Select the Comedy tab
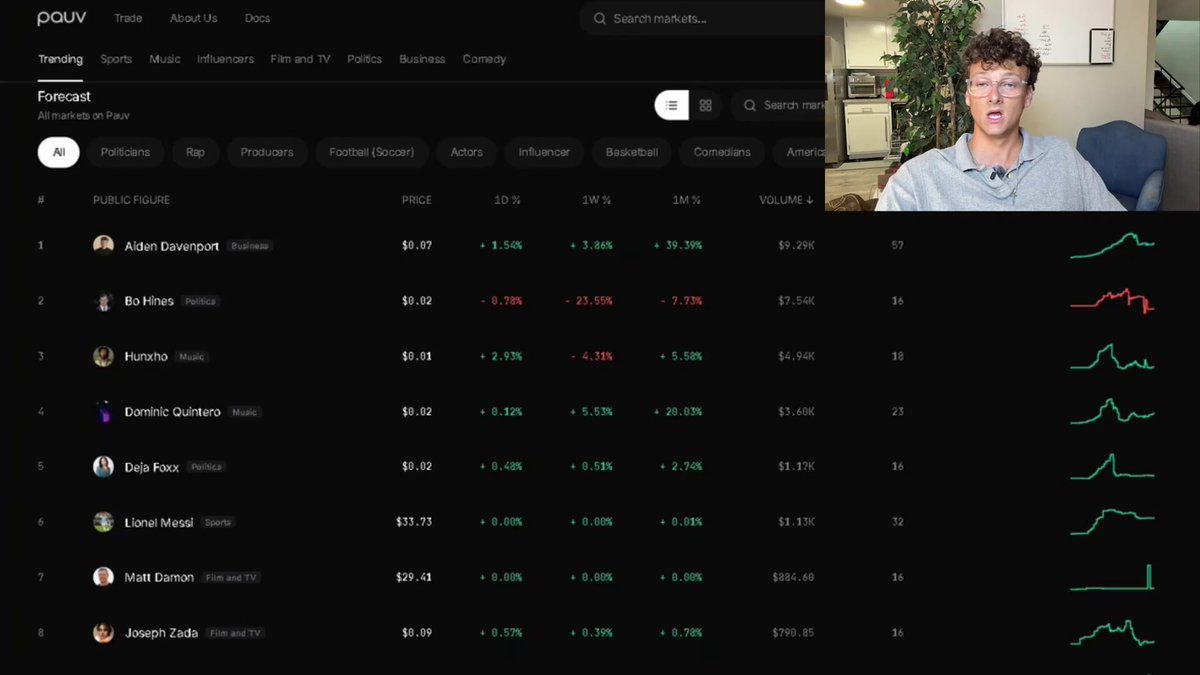Screen dimensions: 1200x675 click(x=484, y=59)
